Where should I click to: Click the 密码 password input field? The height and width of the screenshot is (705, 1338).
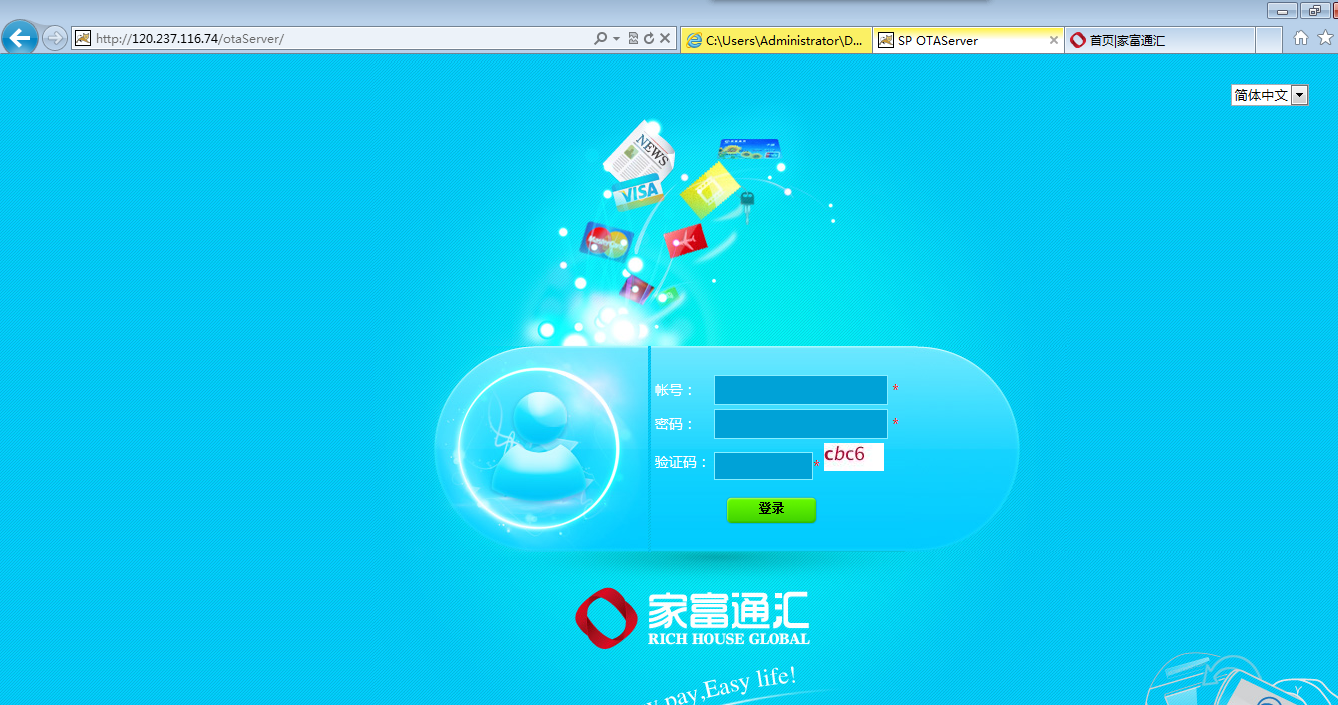[801, 424]
